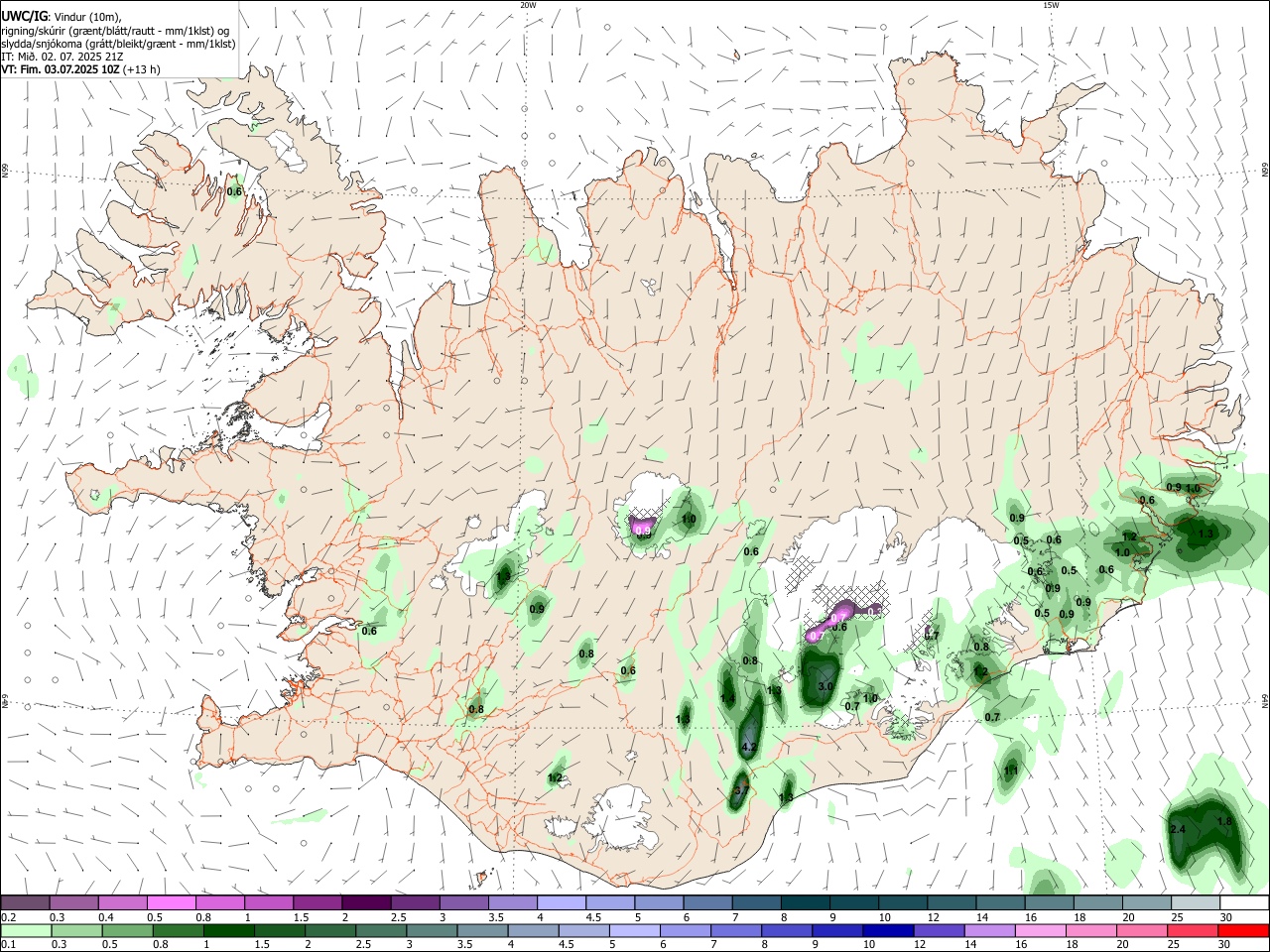Select the bottom-row rain swatch starting at 0.1
The width and height of the screenshot is (1270, 952).
(27, 930)
